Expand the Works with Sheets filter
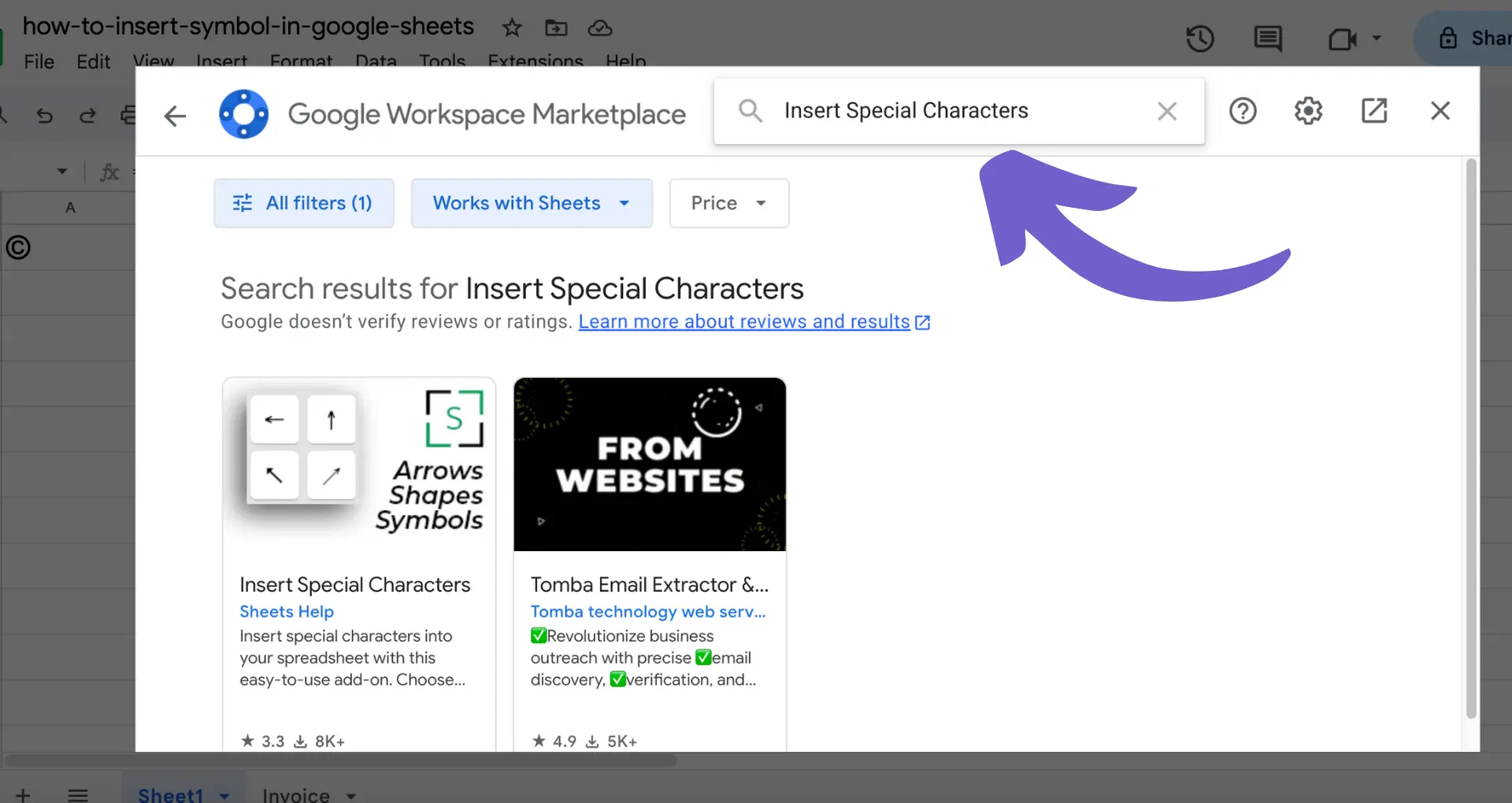Image resolution: width=1512 pixels, height=803 pixels. (x=532, y=203)
